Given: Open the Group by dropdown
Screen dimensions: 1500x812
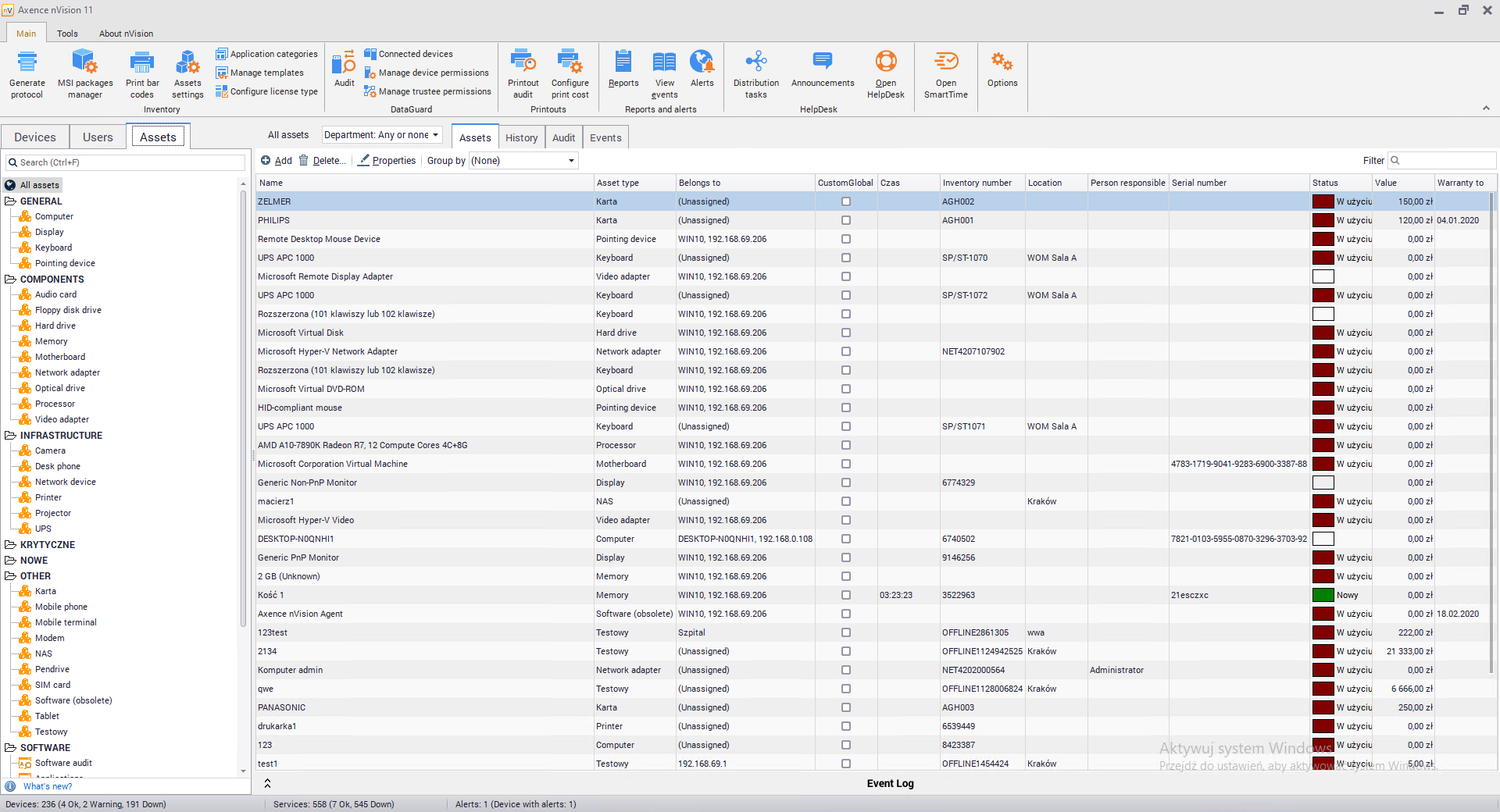Looking at the screenshot, I should coord(523,161).
